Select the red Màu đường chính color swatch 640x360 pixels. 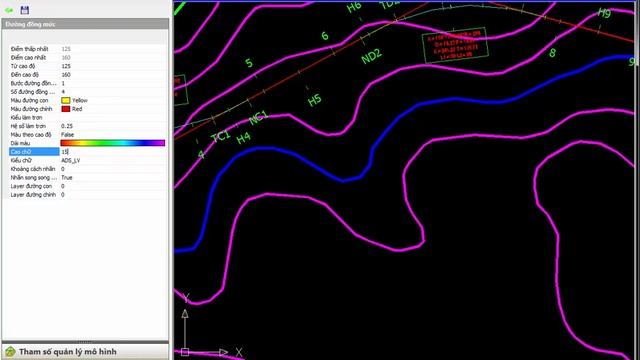[x=65, y=109]
